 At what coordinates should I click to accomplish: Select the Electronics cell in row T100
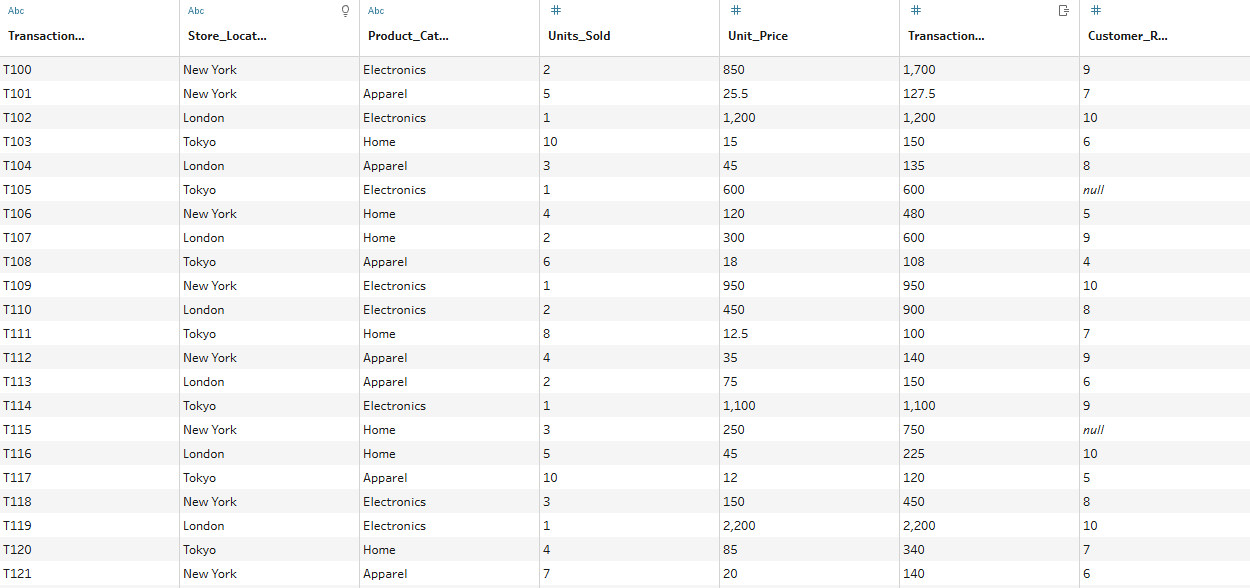coord(394,70)
